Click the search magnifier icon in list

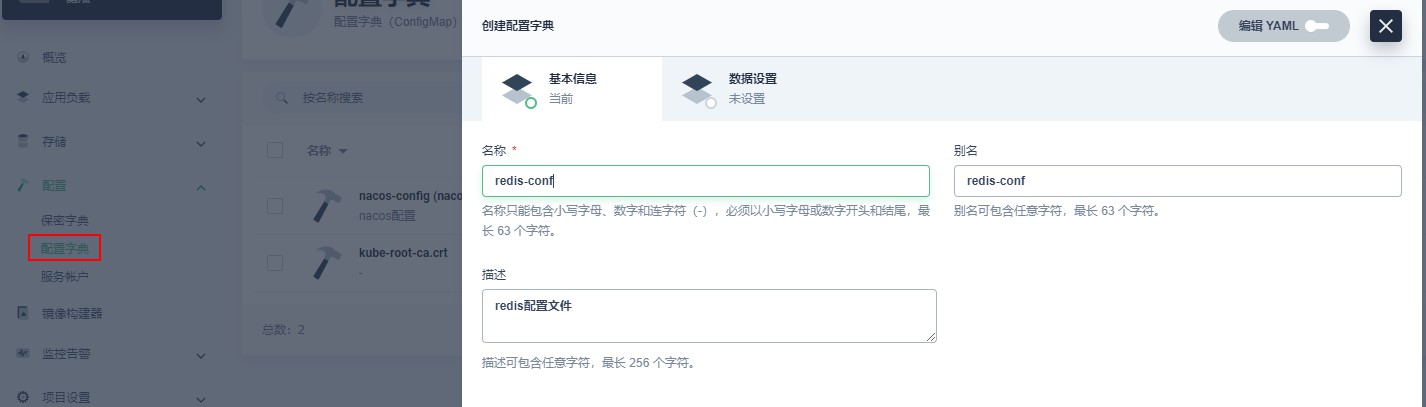point(283,98)
